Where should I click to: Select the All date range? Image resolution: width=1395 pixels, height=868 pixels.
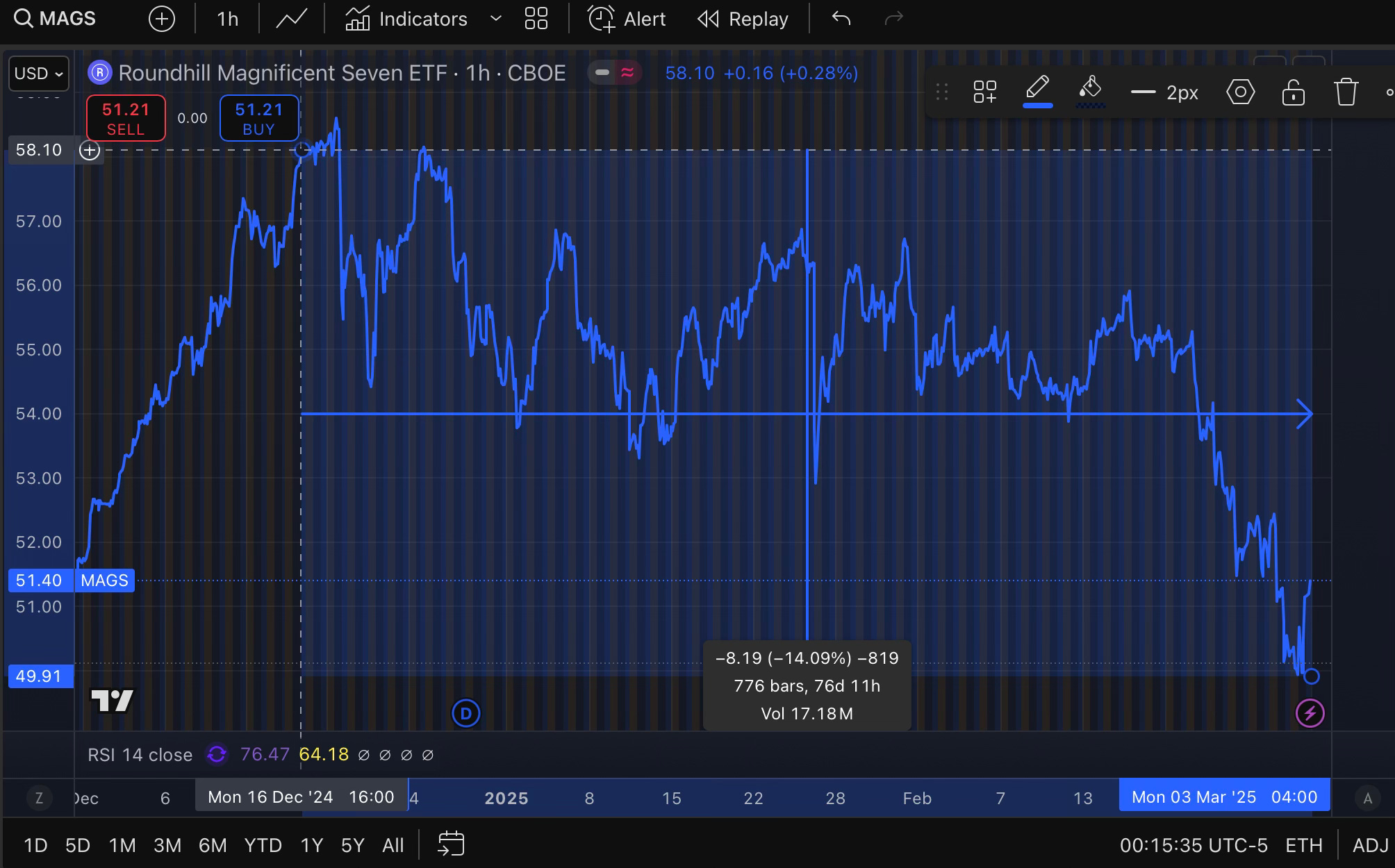point(393,845)
